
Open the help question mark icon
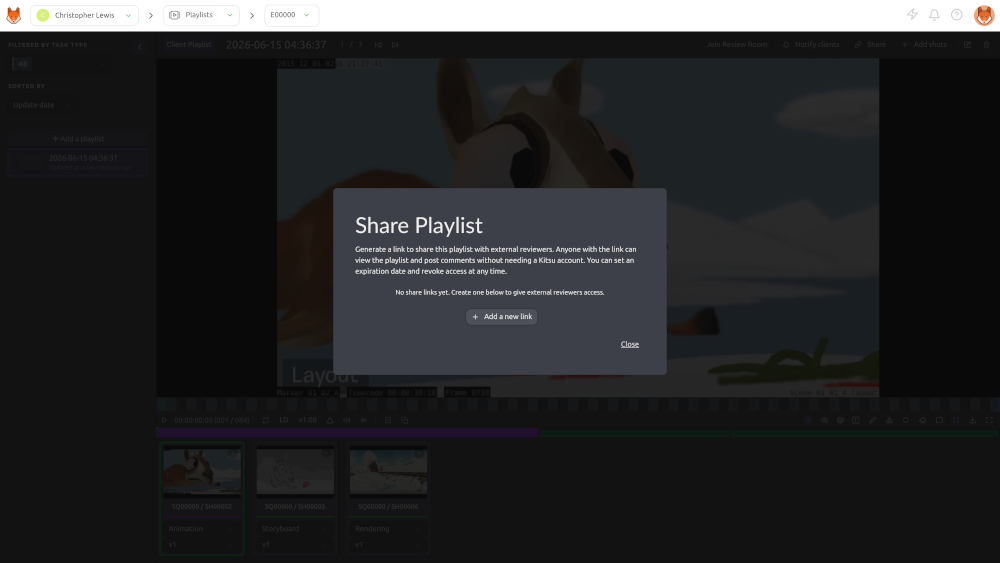(x=956, y=15)
